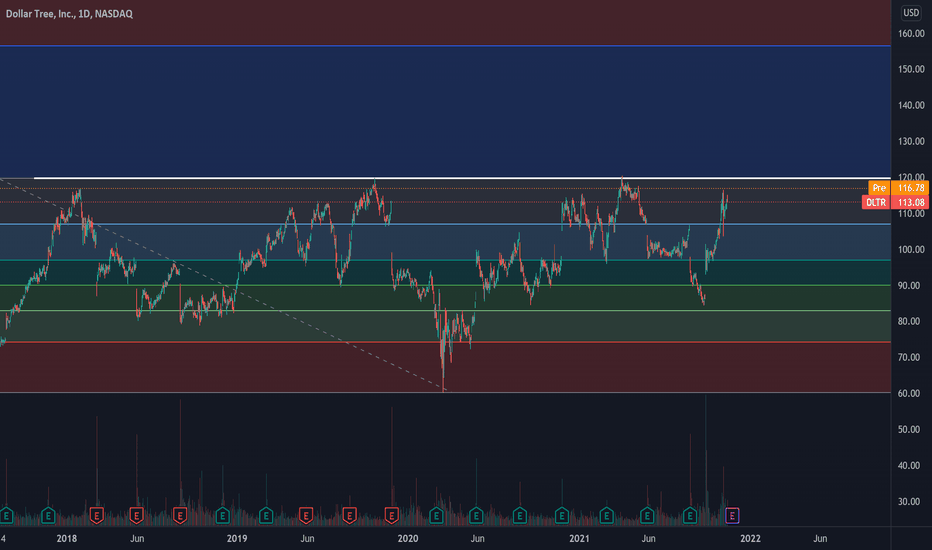
Task: Click the 160.00 price axis label
Action: click(911, 34)
